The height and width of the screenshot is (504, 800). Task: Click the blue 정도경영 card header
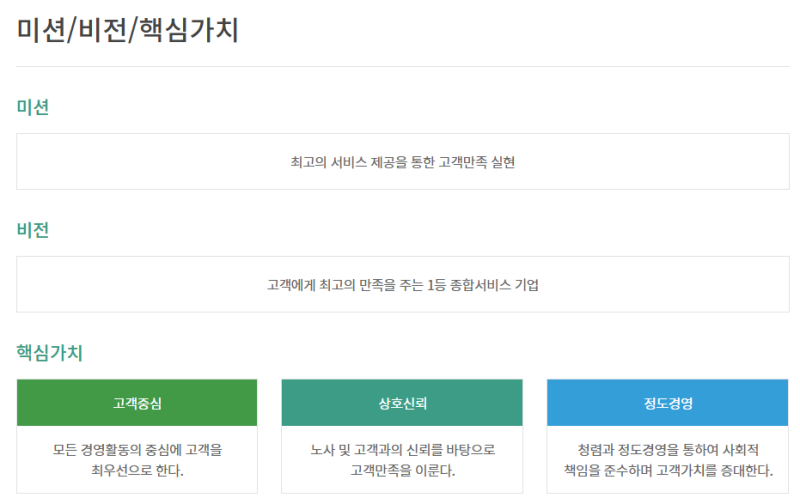(668, 404)
